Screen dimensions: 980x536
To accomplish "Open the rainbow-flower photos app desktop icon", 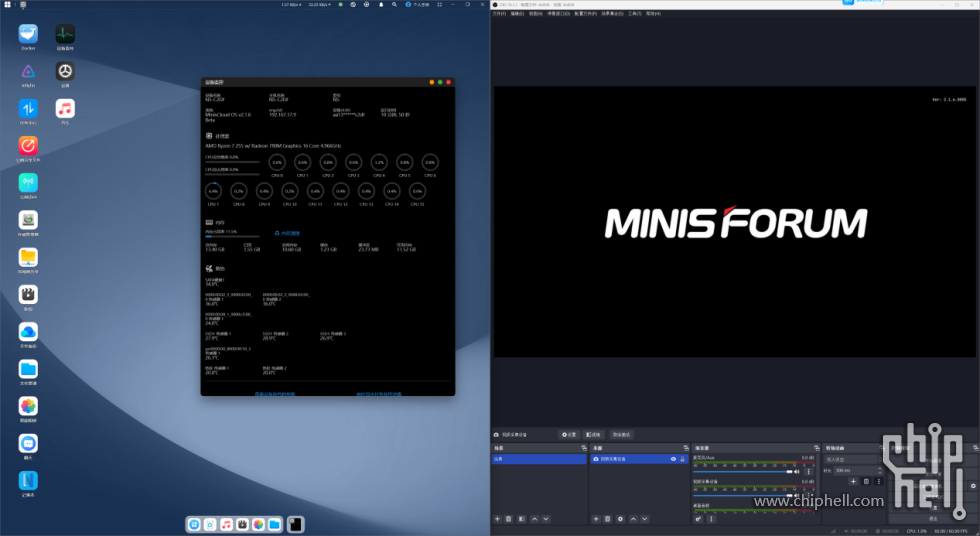I will (x=28, y=405).
